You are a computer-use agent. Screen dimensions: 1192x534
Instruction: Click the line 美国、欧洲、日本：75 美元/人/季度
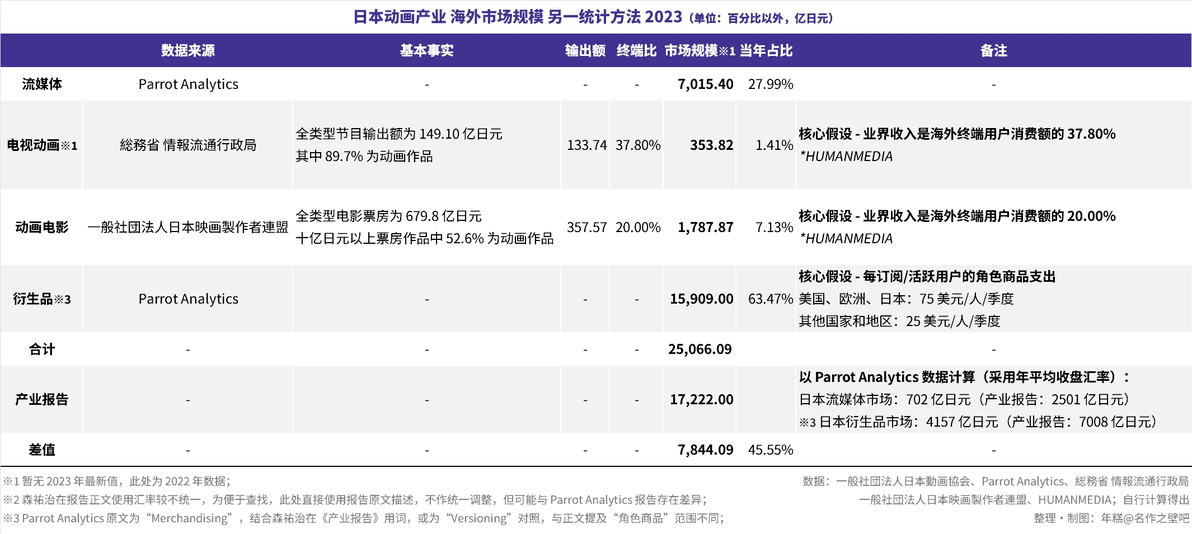point(906,299)
